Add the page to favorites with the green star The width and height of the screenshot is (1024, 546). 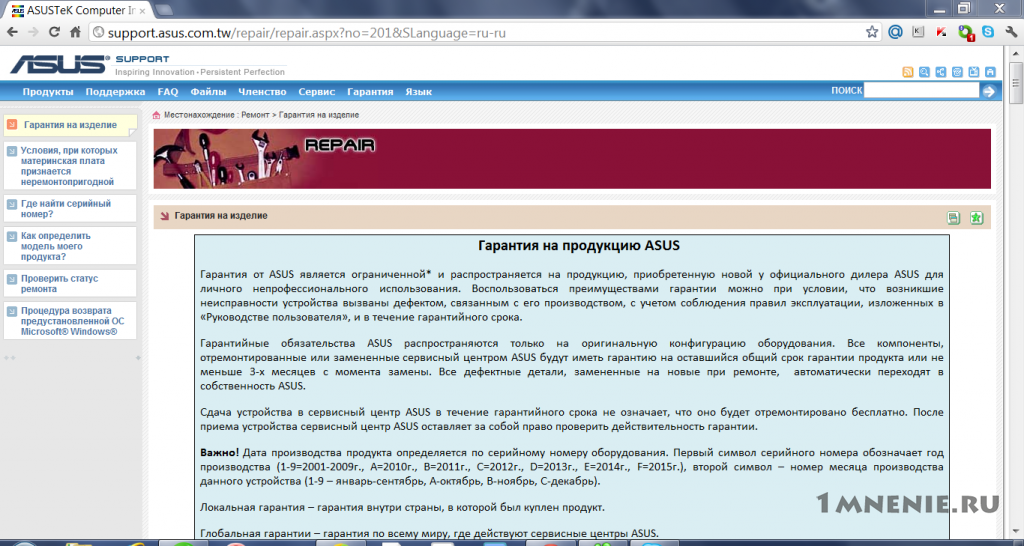pyautogui.click(x=976, y=218)
